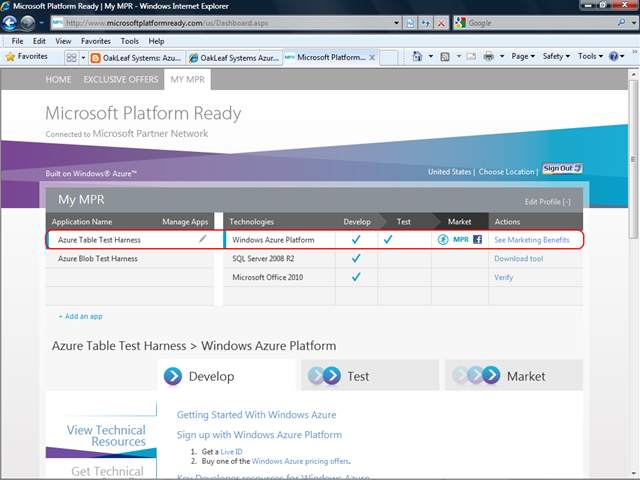Open the File menu
The image size is (640, 480).
17,41
